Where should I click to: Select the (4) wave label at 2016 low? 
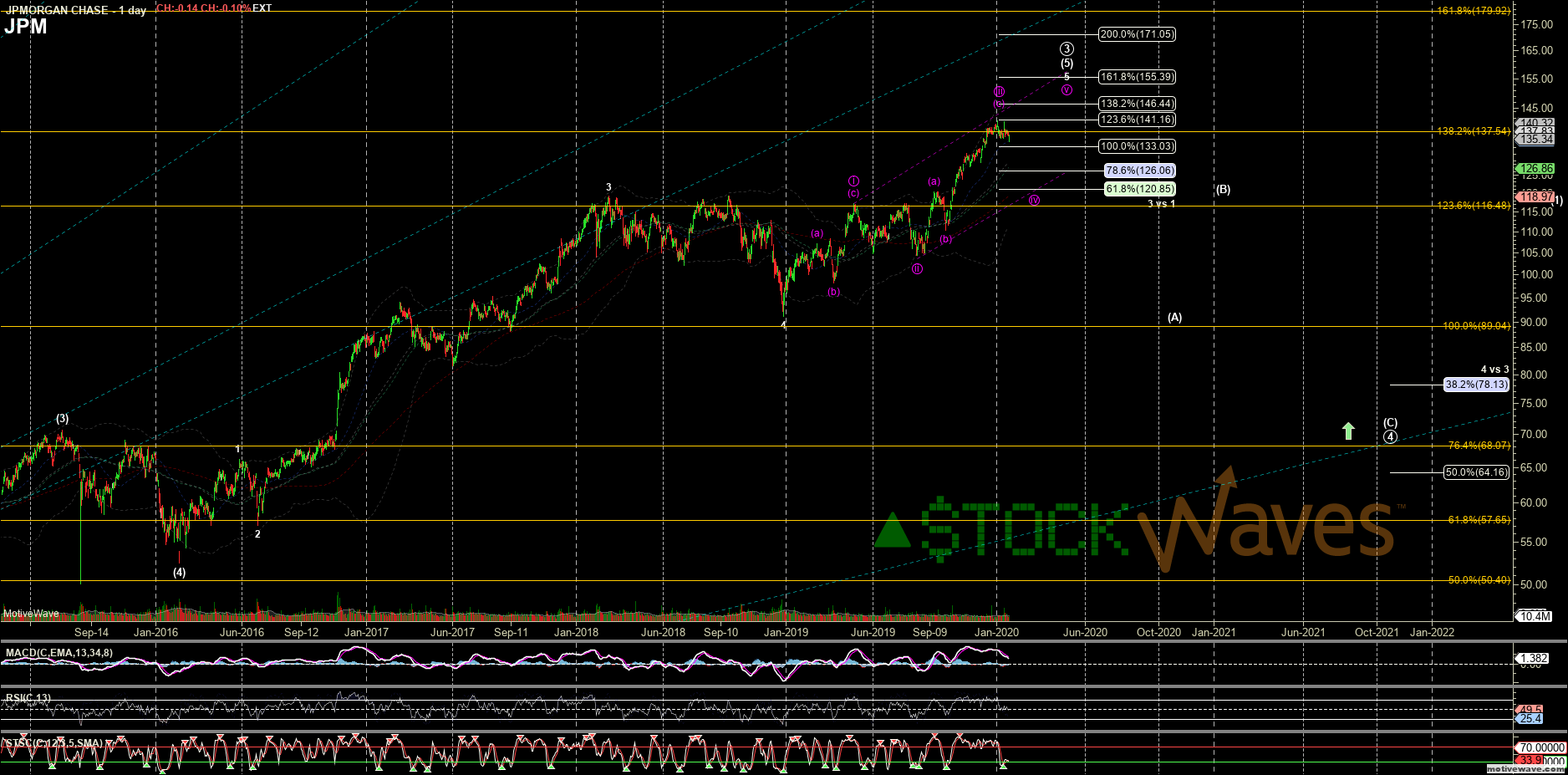(180, 573)
